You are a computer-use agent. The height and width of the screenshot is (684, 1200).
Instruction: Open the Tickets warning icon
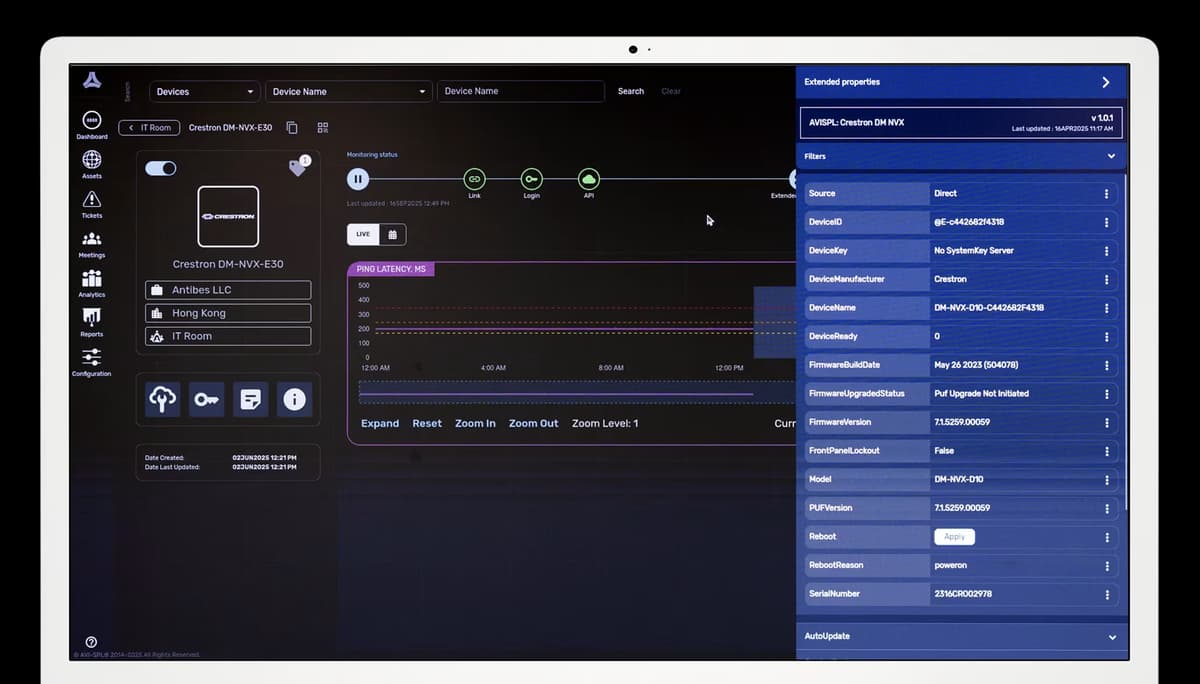(x=91, y=199)
